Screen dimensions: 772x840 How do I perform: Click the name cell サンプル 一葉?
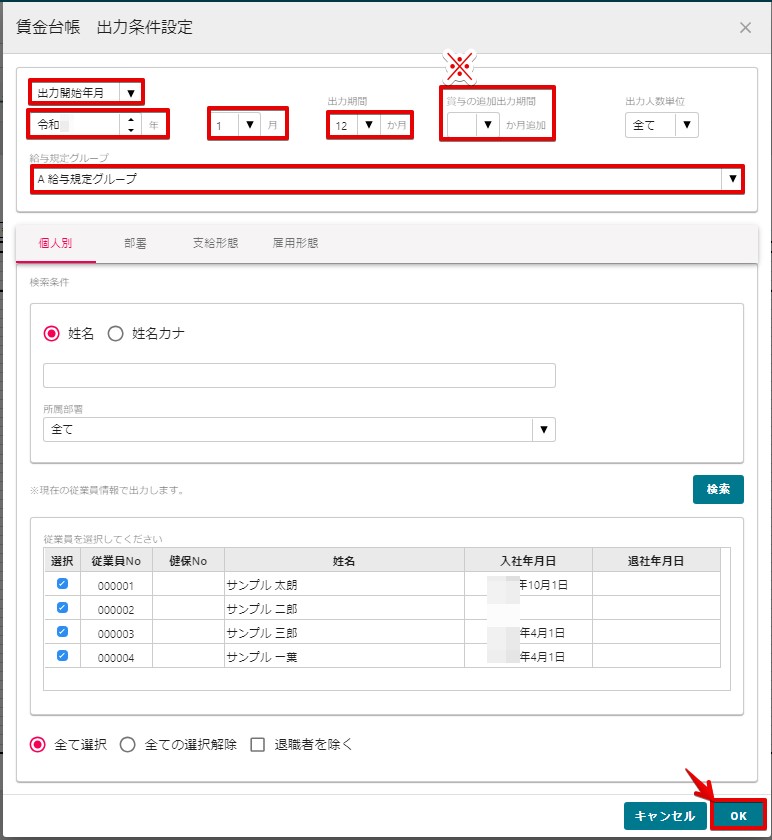(x=344, y=656)
